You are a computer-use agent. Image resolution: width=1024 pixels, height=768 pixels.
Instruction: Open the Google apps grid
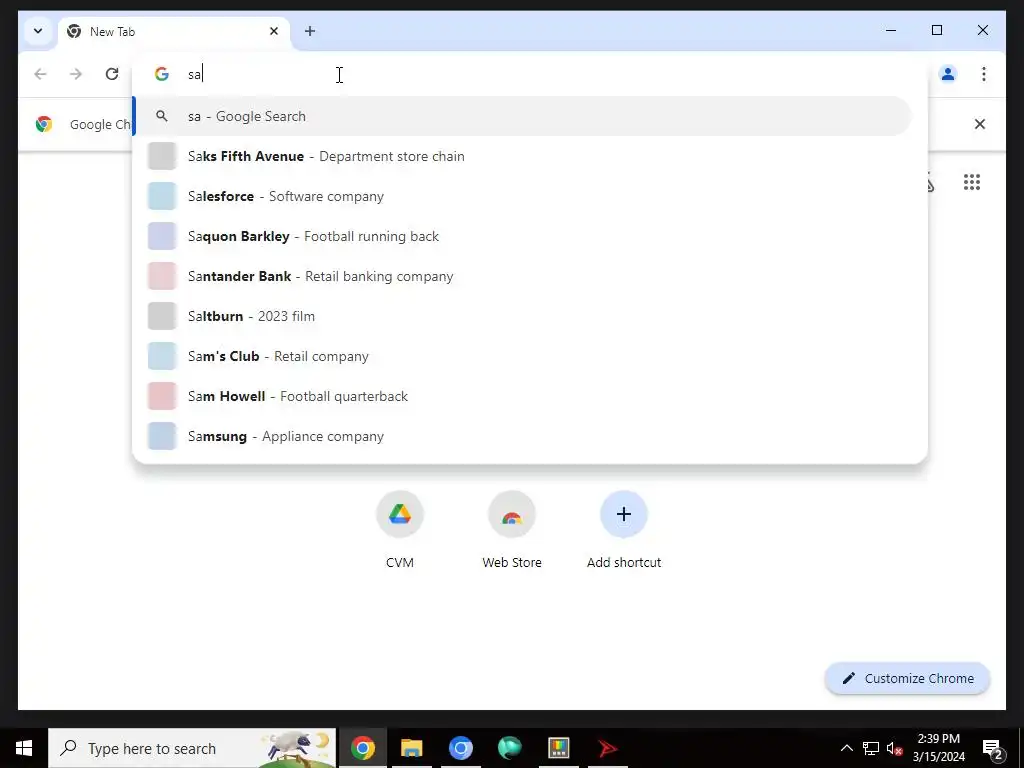tap(972, 182)
